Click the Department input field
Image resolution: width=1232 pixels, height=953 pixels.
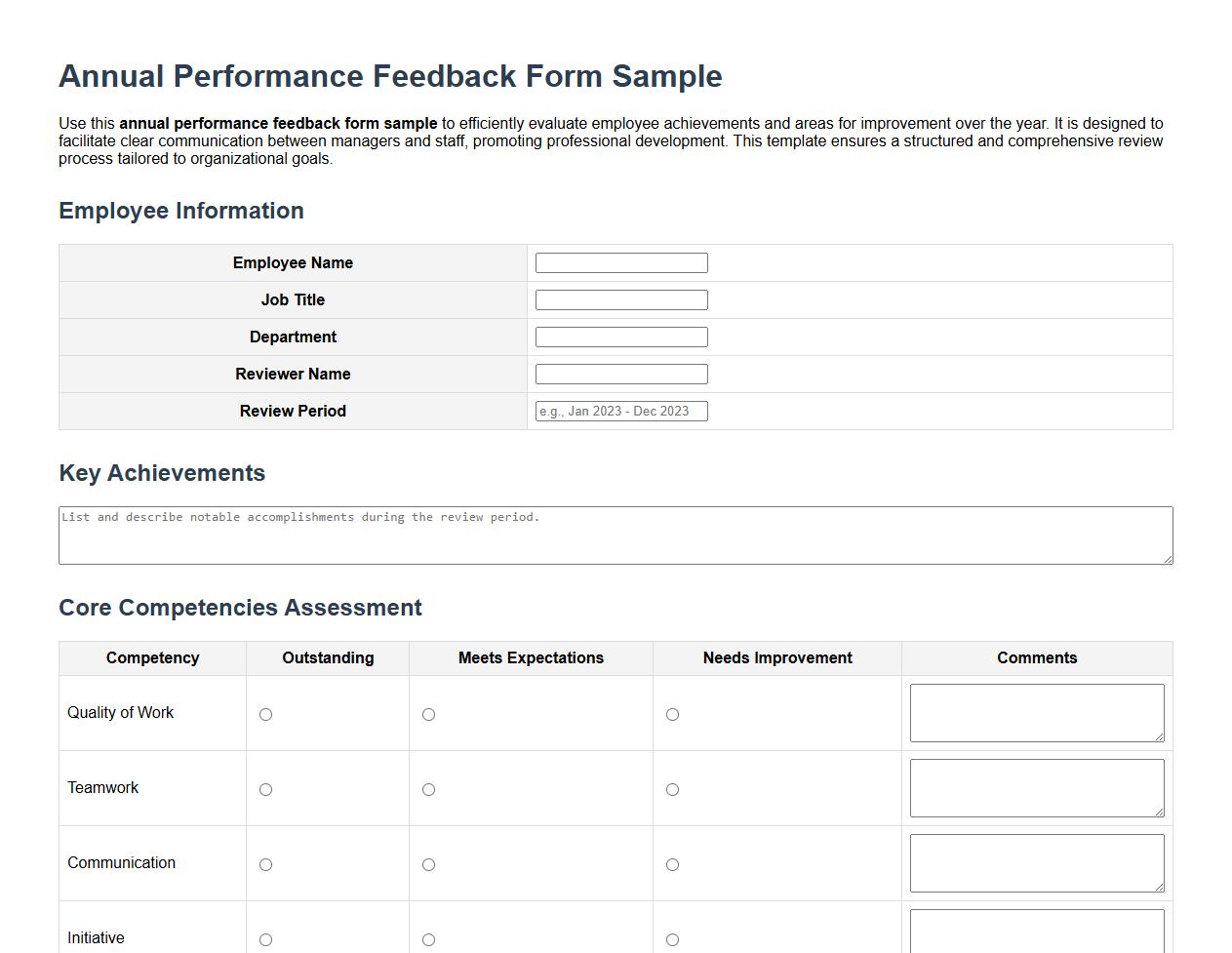[x=620, y=337]
